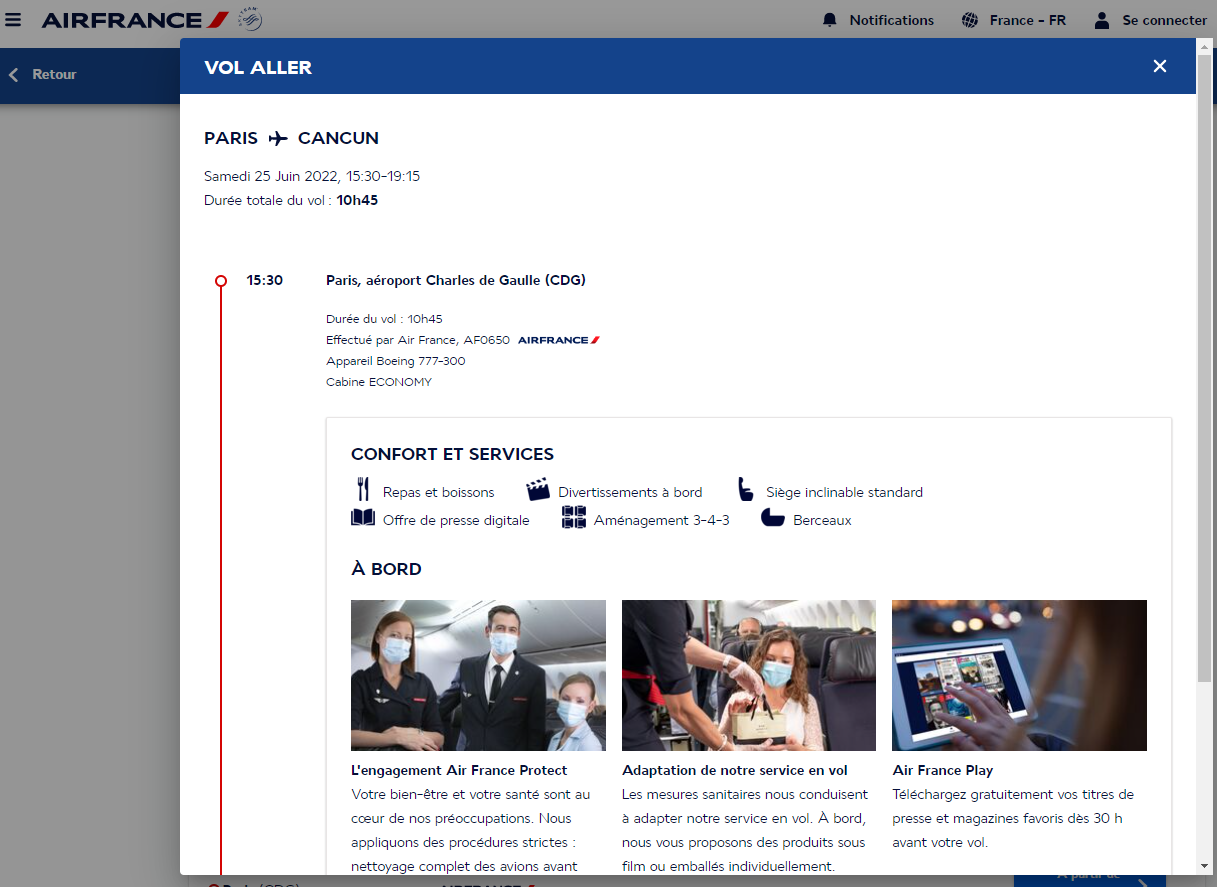Click the Samedi 25 Juin 2022 date line

click(x=312, y=177)
